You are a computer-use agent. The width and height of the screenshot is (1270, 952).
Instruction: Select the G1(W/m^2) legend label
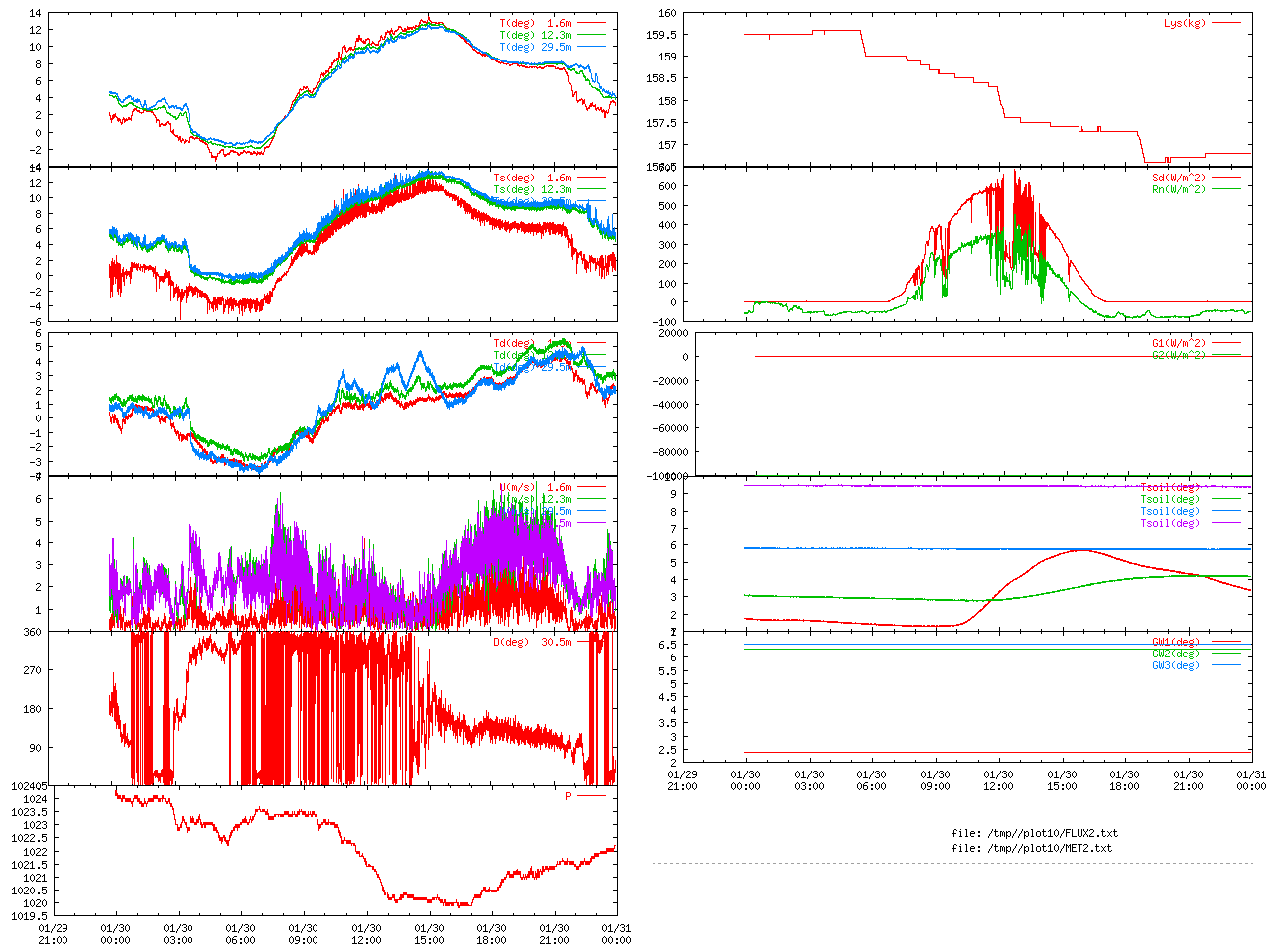click(x=1178, y=343)
